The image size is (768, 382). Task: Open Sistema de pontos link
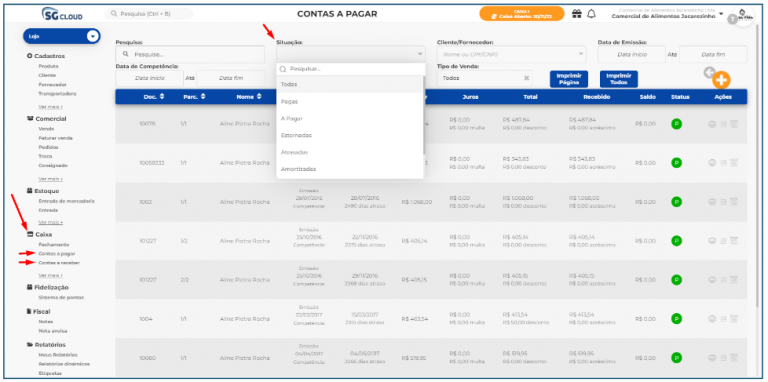(61, 297)
